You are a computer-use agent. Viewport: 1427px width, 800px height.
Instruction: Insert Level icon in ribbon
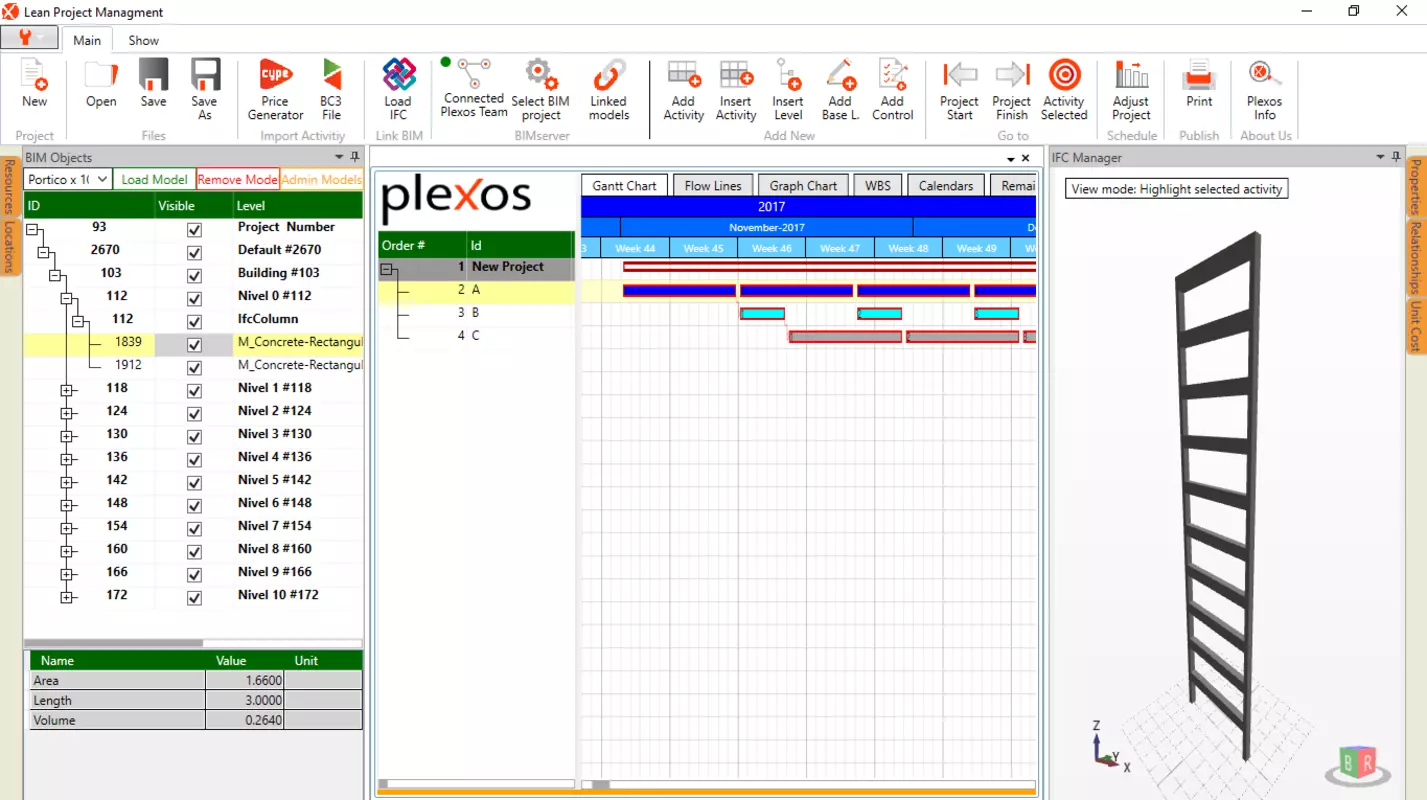[788, 90]
